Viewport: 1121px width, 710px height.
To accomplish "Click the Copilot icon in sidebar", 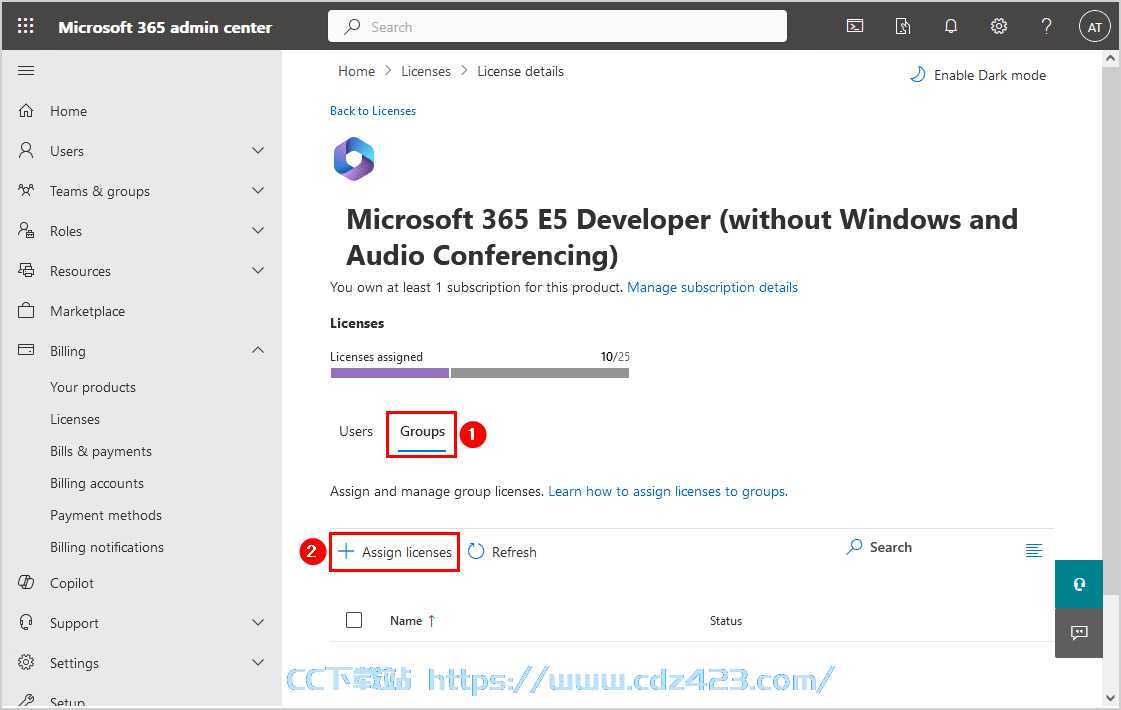I will pos(26,583).
